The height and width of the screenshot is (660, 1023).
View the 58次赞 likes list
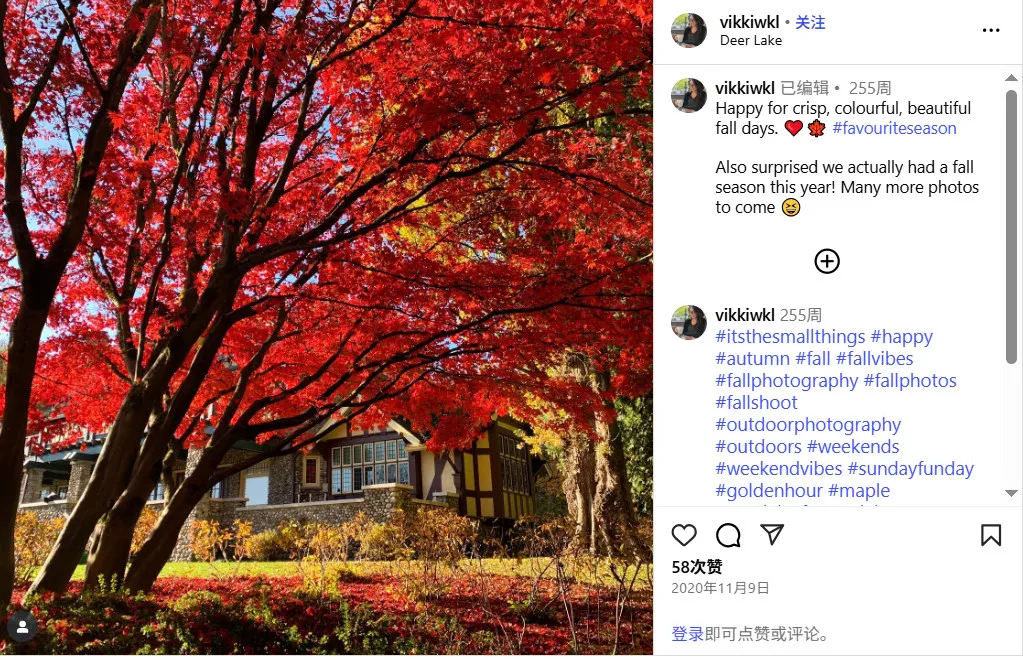click(697, 567)
